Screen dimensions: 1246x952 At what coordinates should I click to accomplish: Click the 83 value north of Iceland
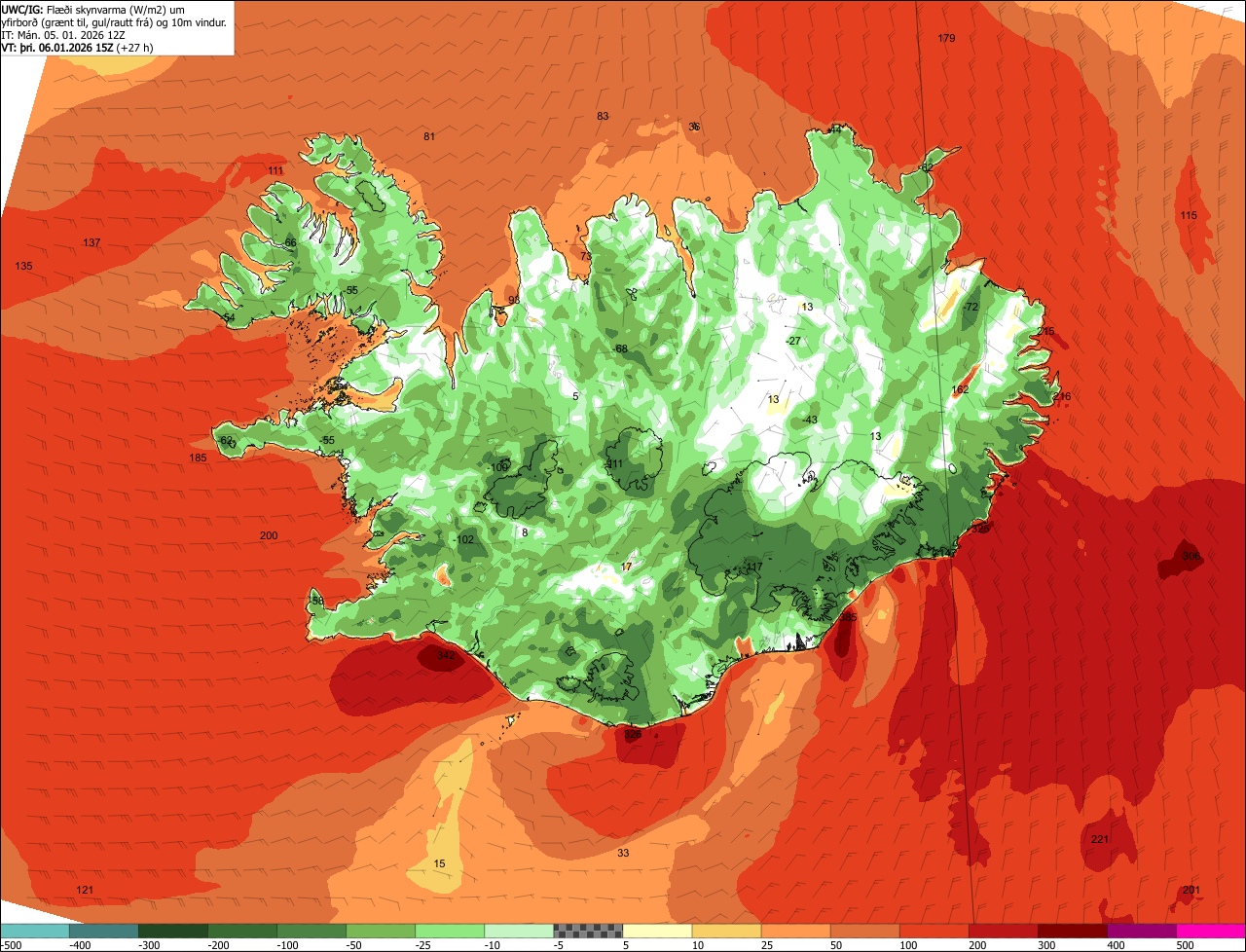click(603, 116)
